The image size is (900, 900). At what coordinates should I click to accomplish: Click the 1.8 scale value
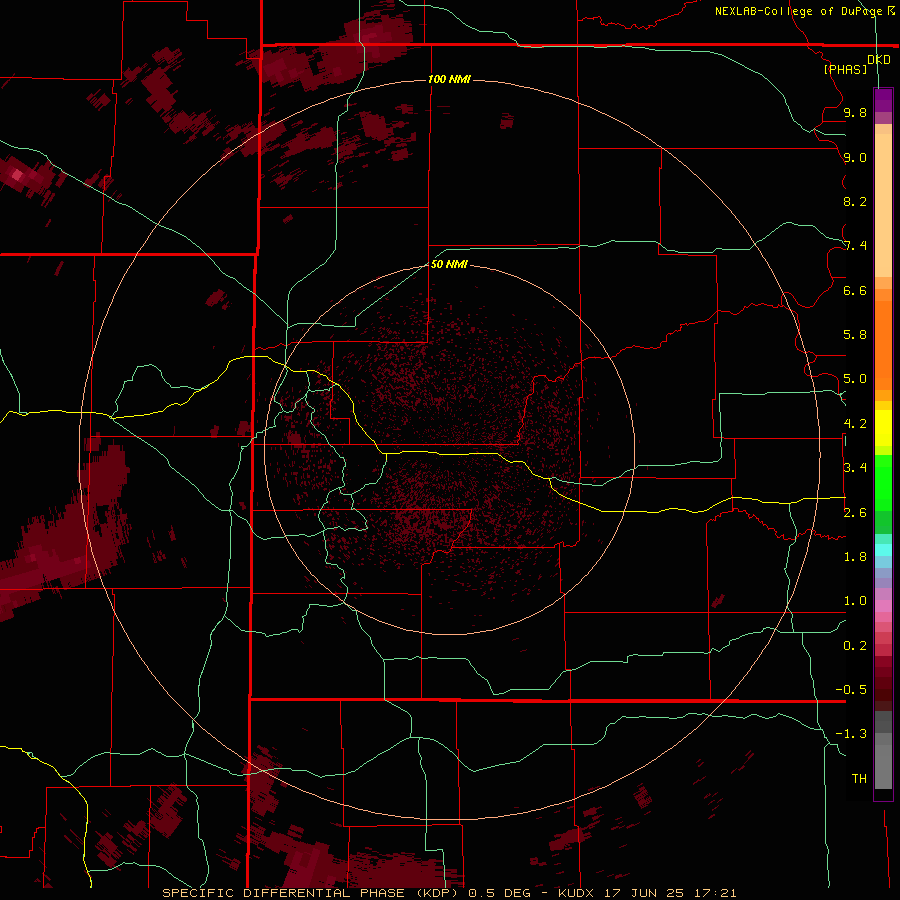pyautogui.click(x=855, y=557)
